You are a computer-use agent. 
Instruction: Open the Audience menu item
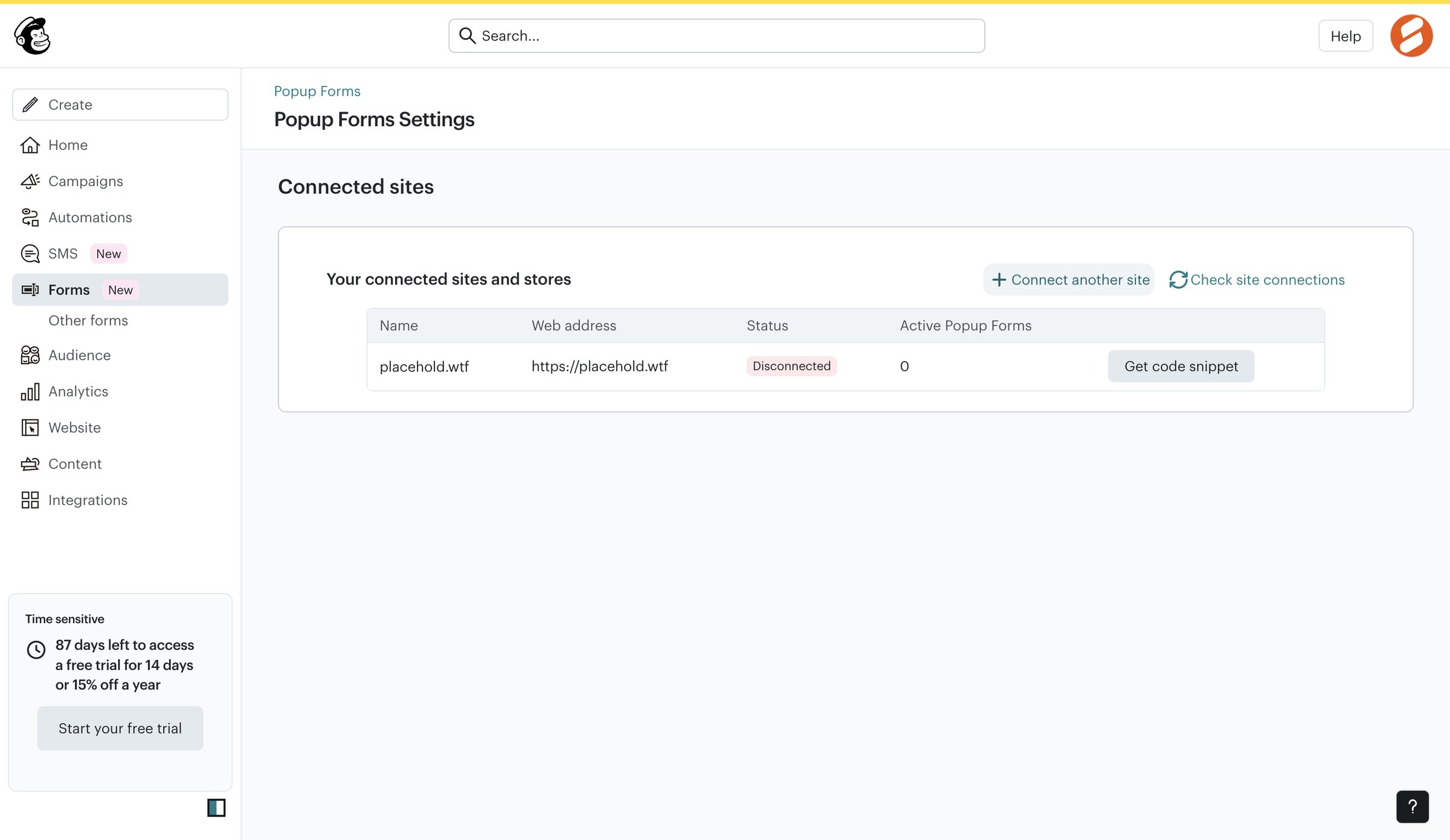tap(120, 355)
